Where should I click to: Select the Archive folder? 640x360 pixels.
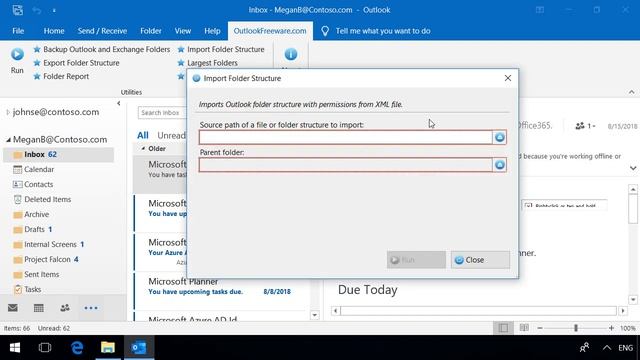click(x=36, y=214)
